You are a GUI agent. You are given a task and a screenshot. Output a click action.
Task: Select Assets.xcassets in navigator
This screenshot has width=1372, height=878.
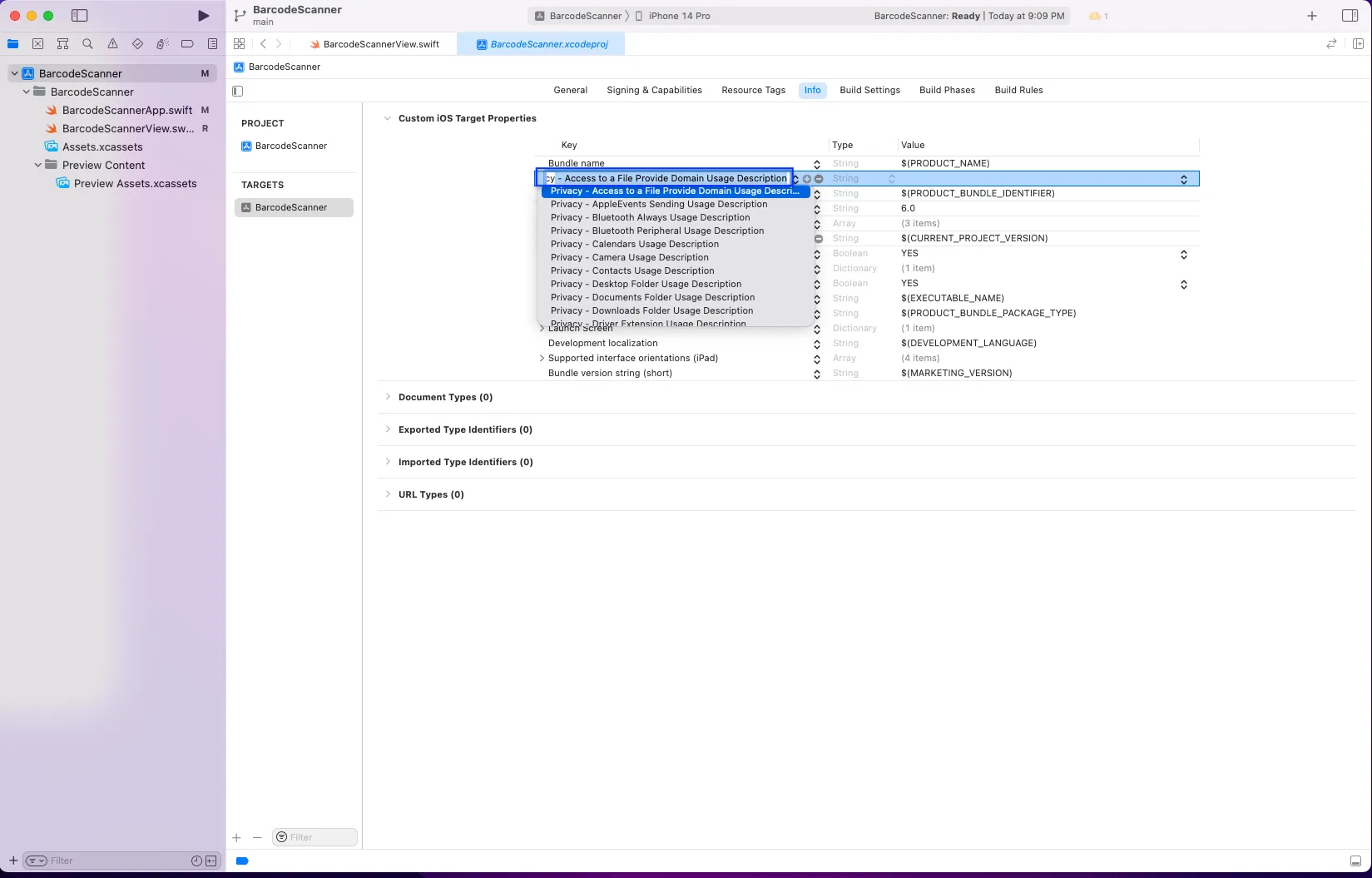(x=102, y=146)
